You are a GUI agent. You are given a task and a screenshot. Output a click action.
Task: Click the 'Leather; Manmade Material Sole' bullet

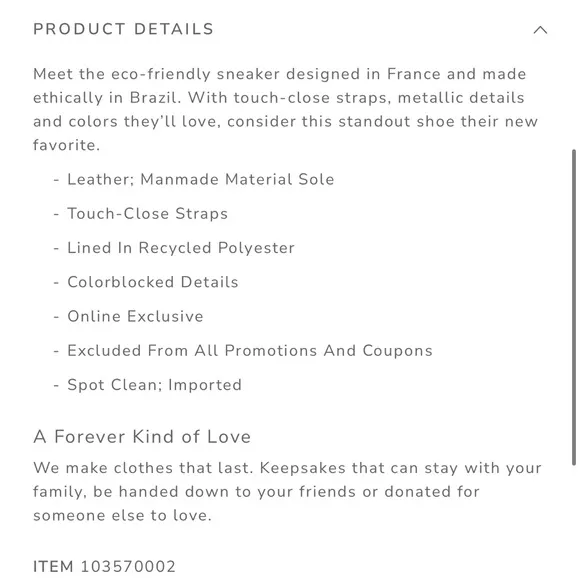pos(200,179)
